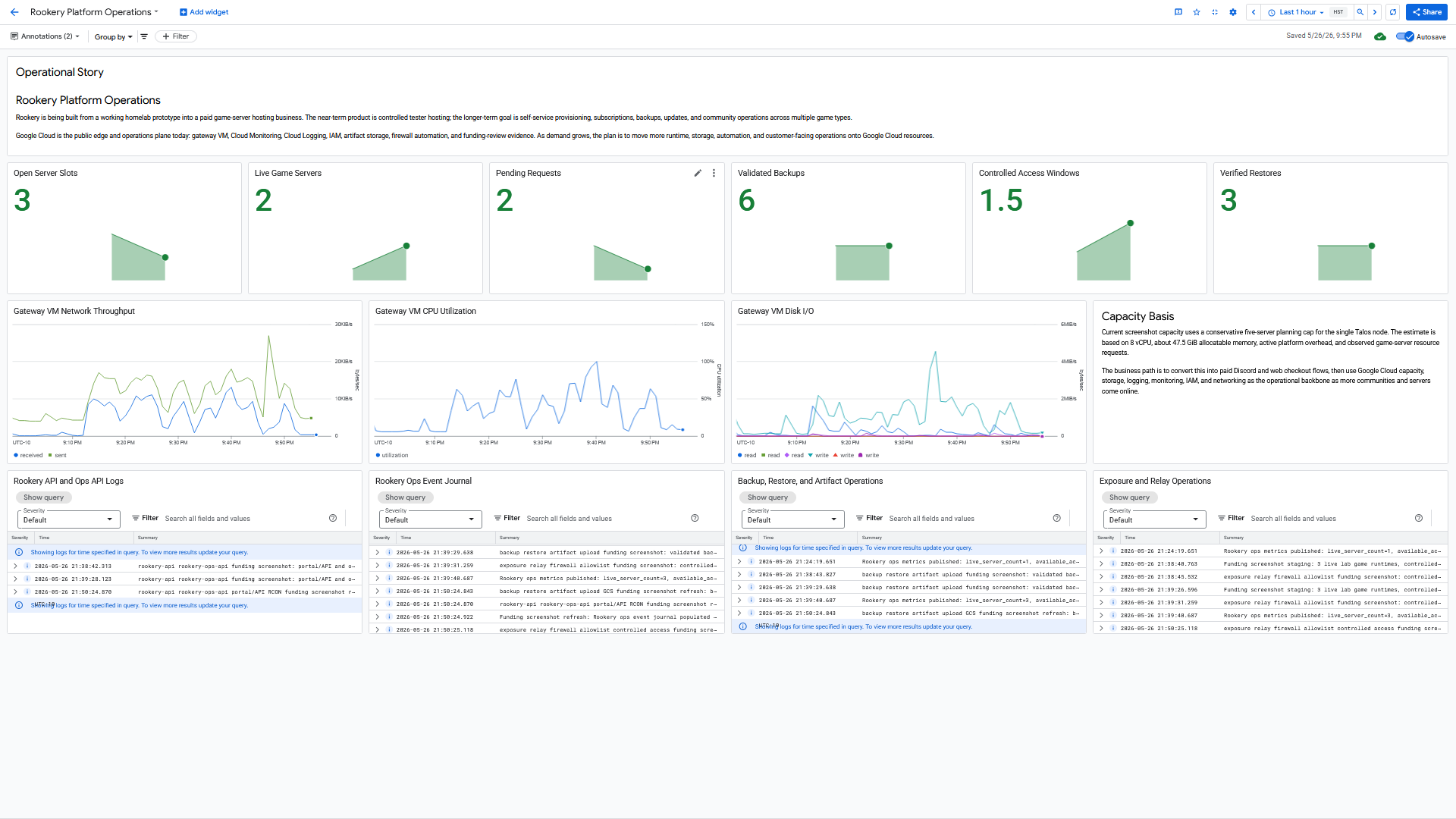
Task: Open the send feedback icon in the toolbar
Action: pos(1178,12)
